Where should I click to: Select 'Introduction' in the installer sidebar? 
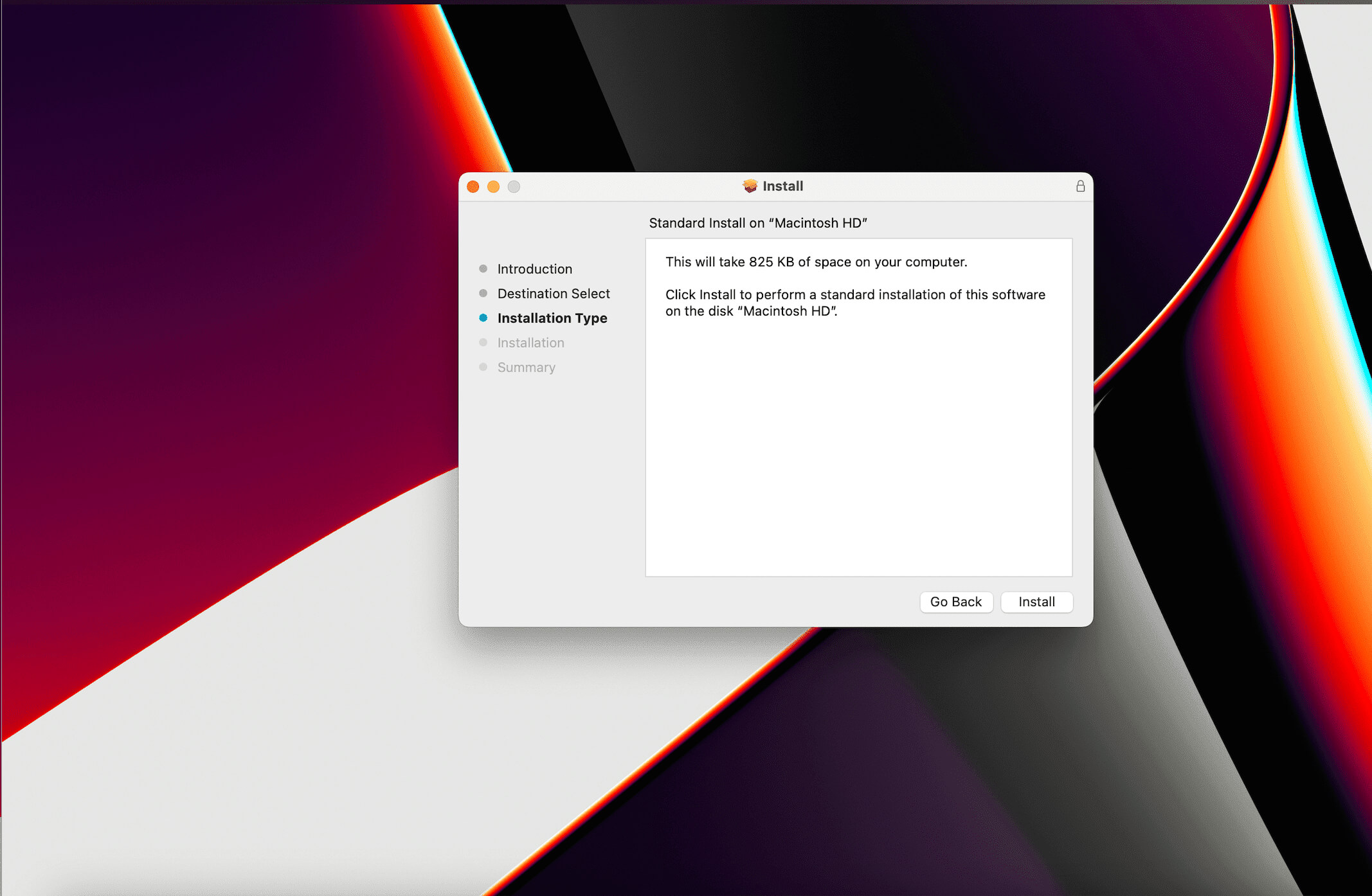[x=534, y=269]
